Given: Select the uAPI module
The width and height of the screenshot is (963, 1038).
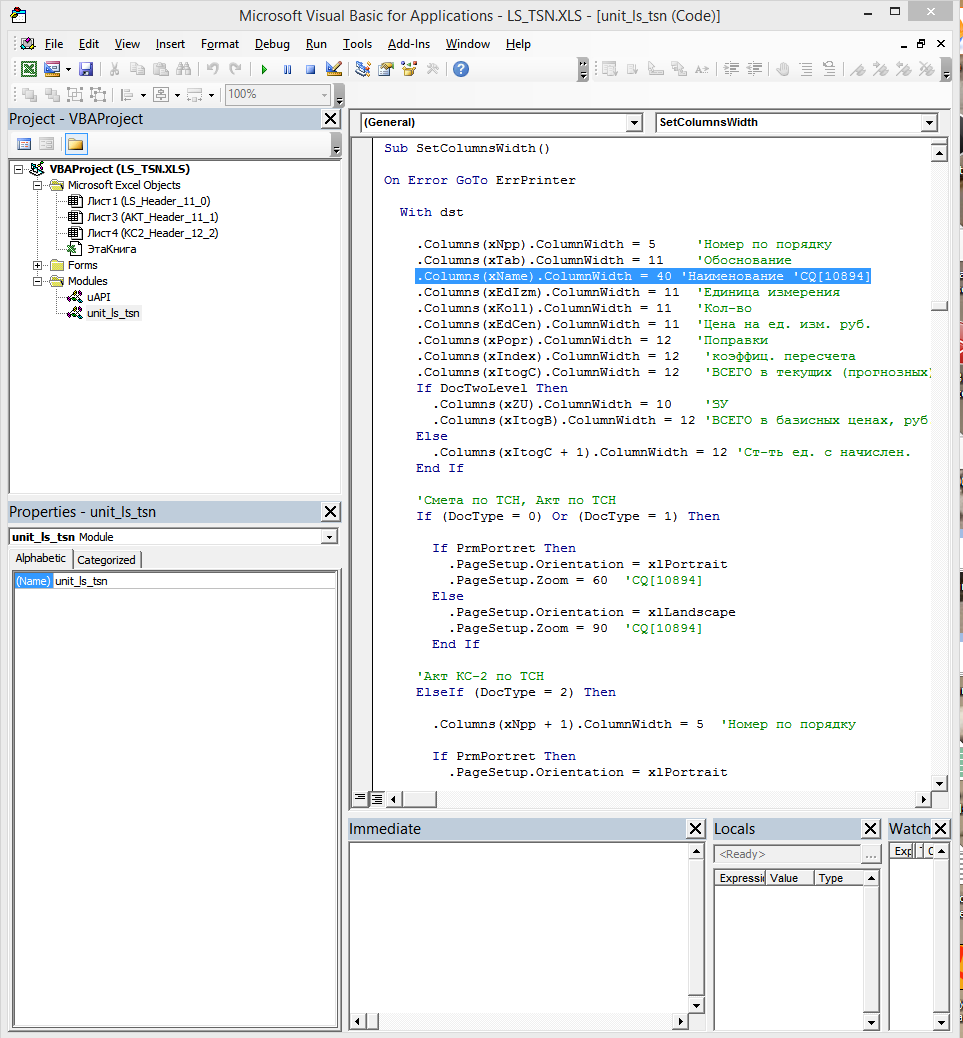Looking at the screenshot, I should coord(99,297).
